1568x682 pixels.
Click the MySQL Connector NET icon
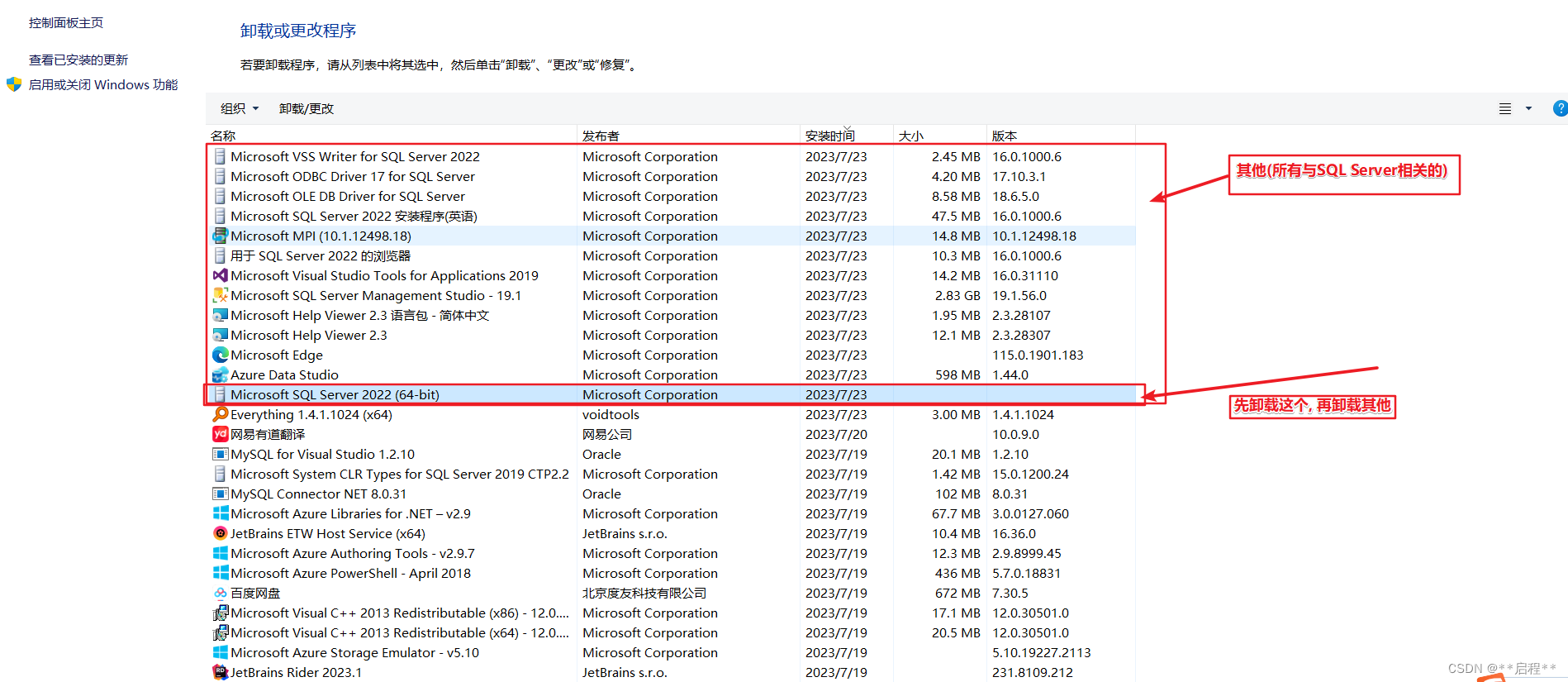point(220,494)
